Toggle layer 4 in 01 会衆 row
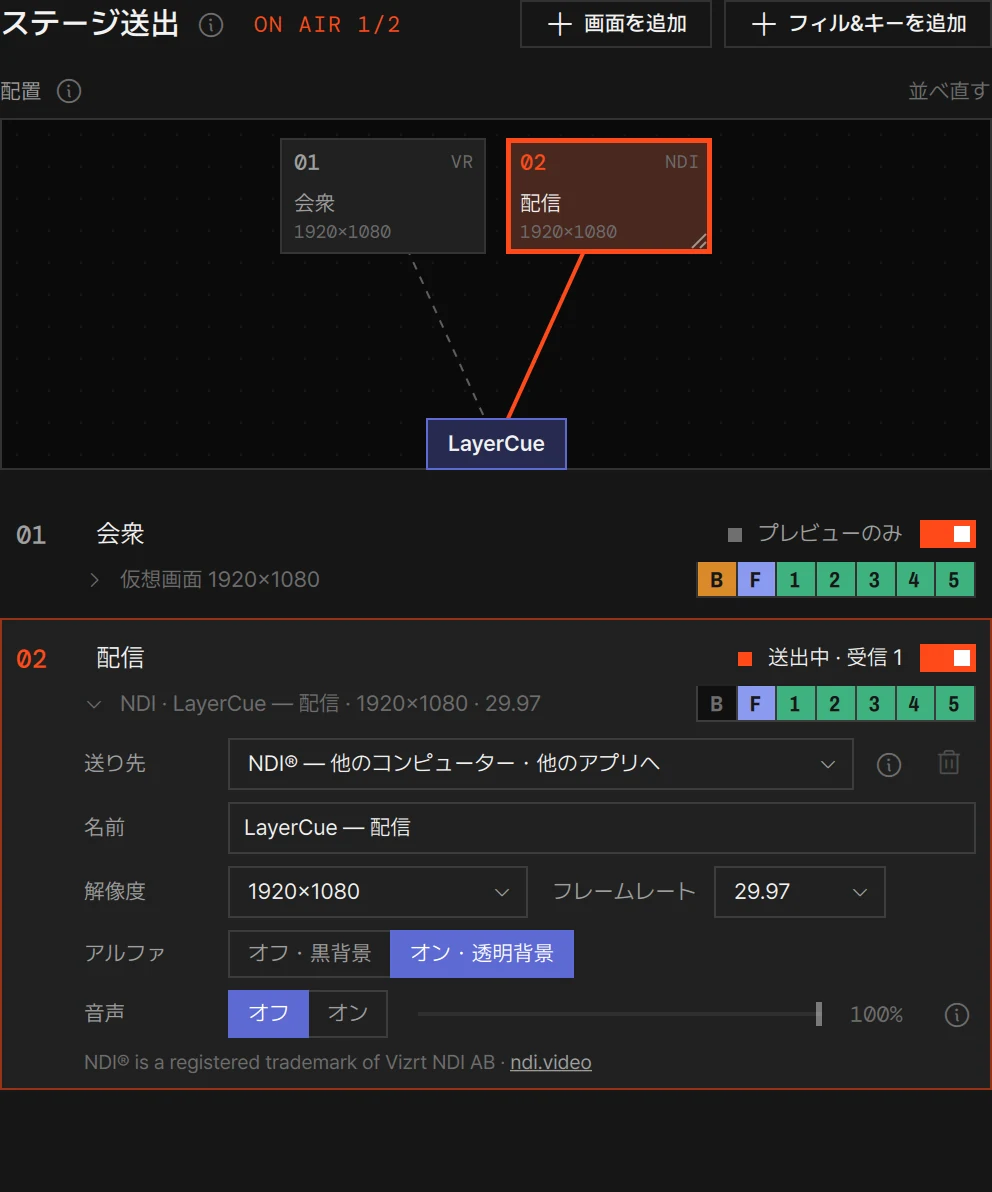This screenshot has height=1192, width=992. (x=914, y=580)
